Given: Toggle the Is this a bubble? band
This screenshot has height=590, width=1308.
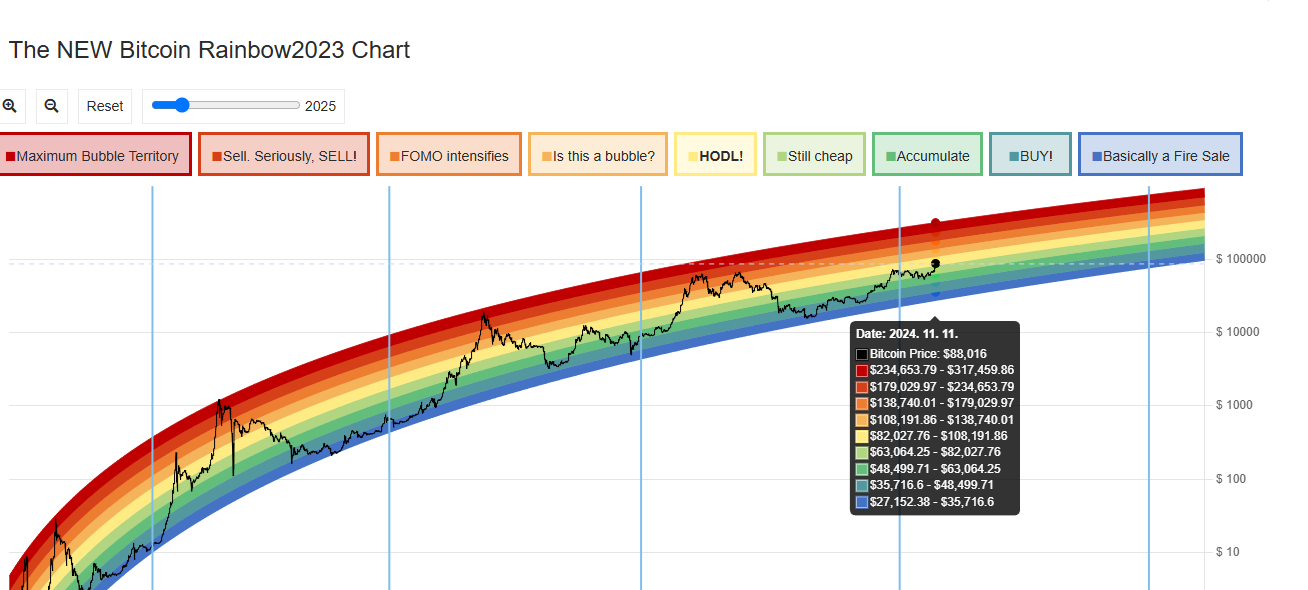Looking at the screenshot, I should click(x=598, y=156).
